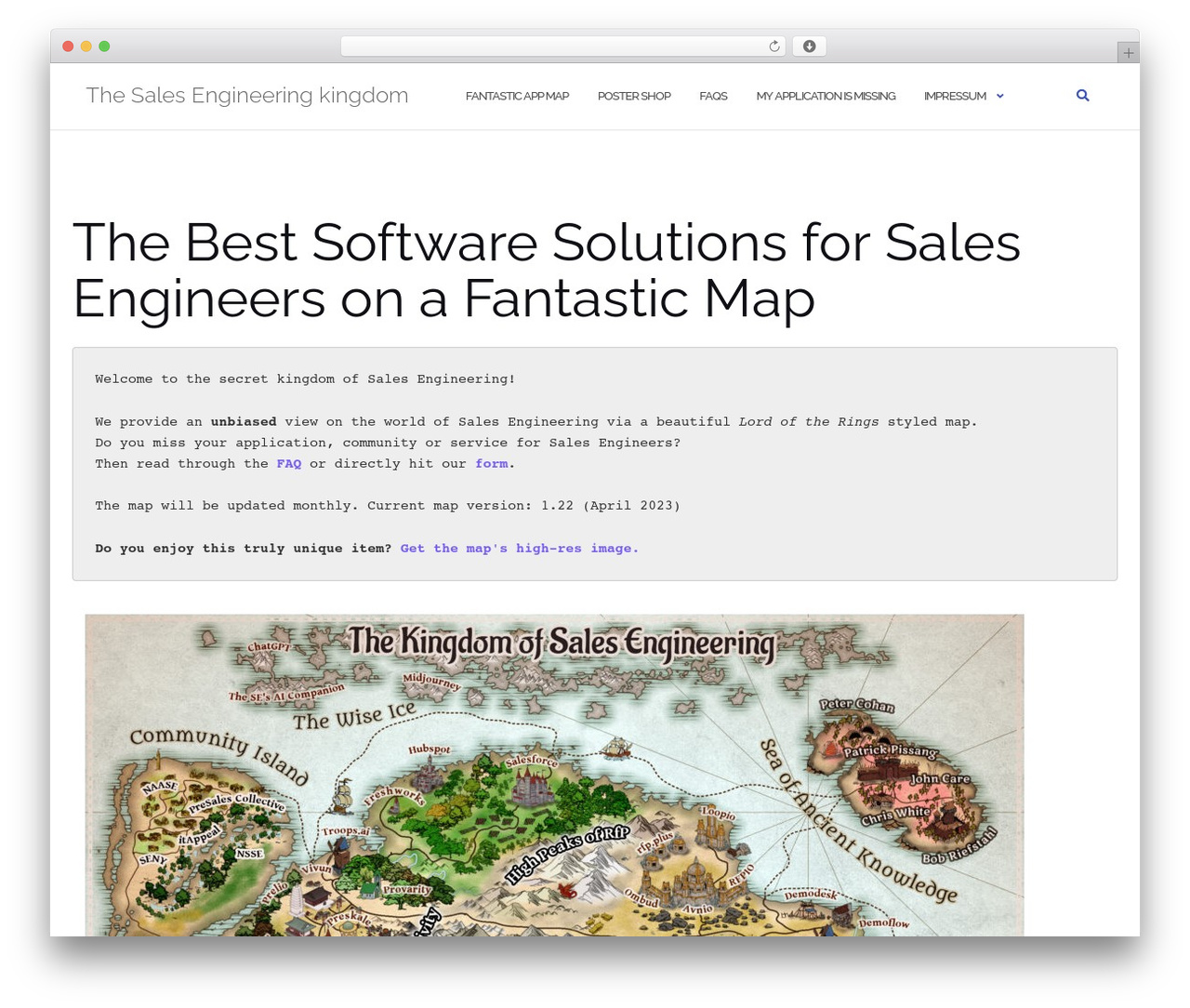
Task: Click the Community Island label on map
Action: coord(219,755)
